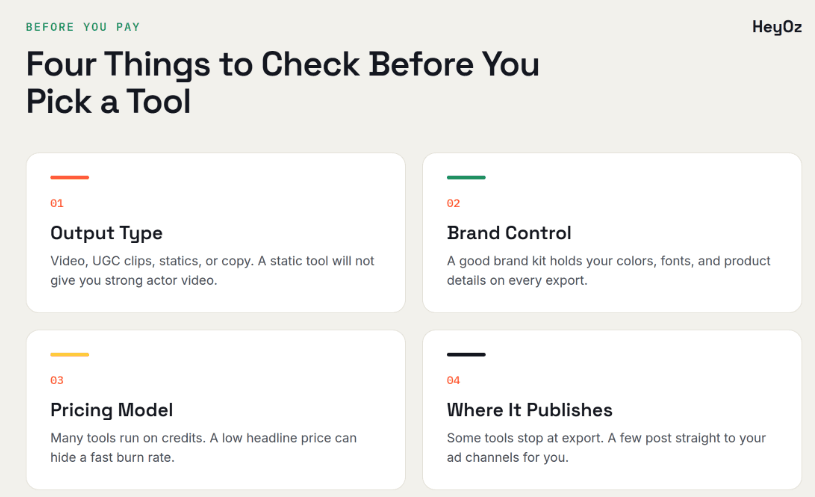This screenshot has height=497, width=815.
Task: Click the ad channels description text
Action: [606, 448]
